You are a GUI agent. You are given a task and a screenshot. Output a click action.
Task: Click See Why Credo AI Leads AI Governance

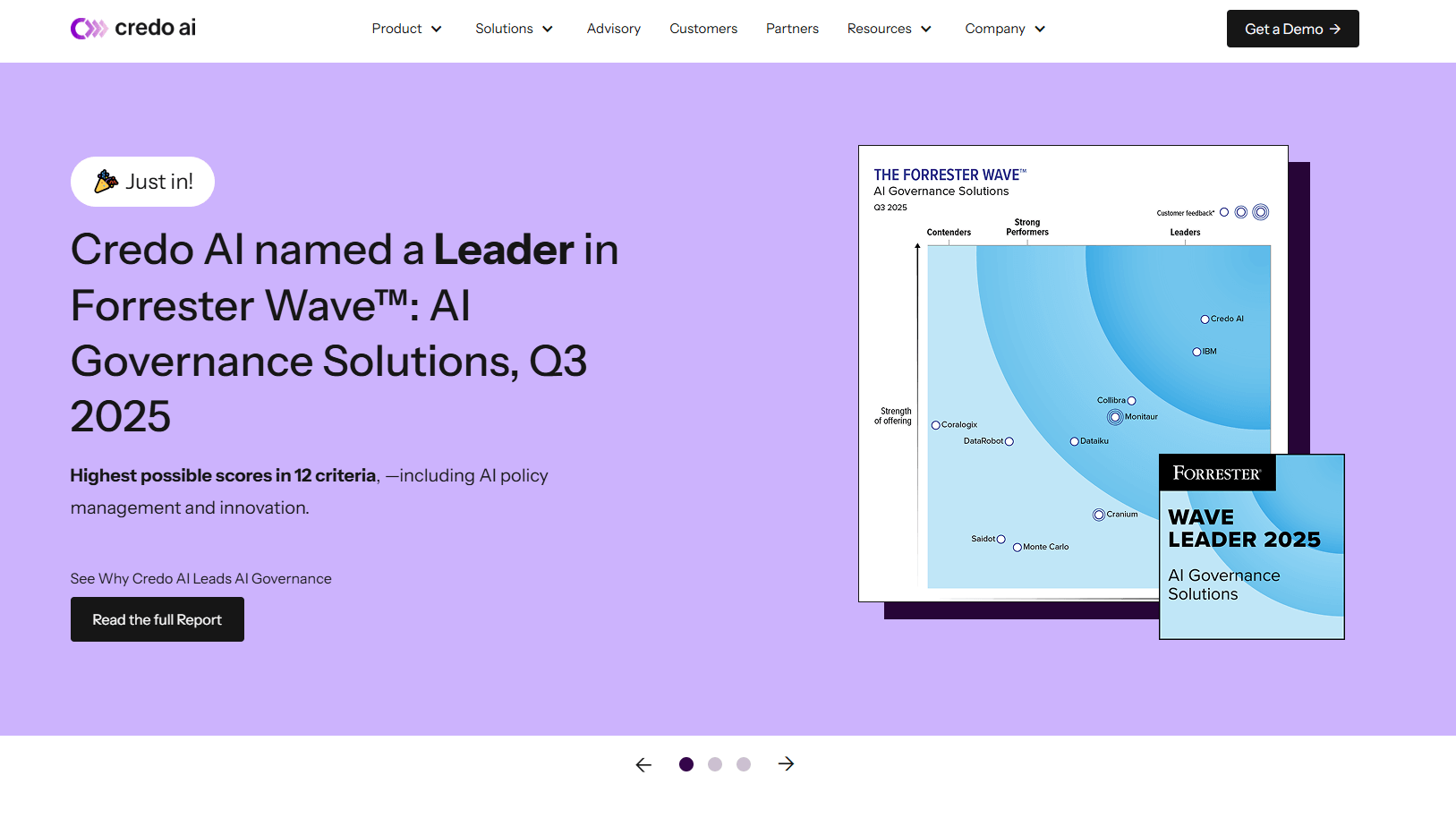point(200,578)
